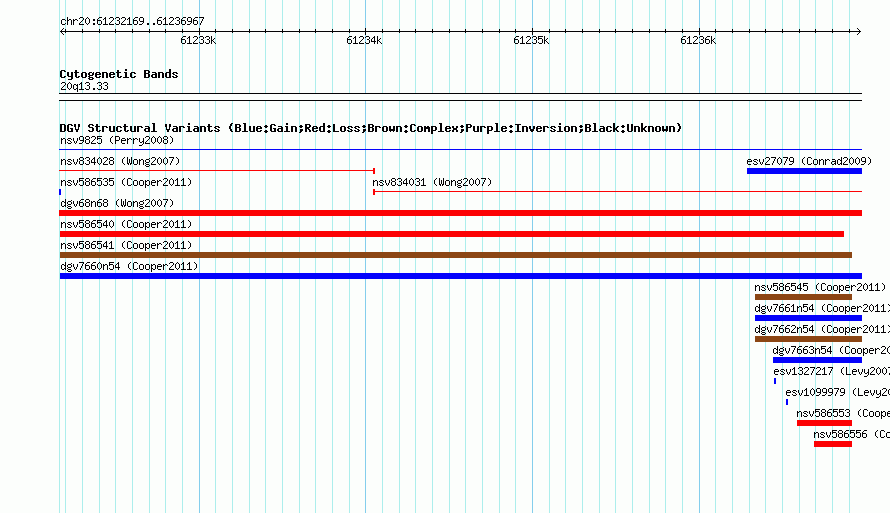Select the nsv834031 thin red line

[x=618, y=192]
